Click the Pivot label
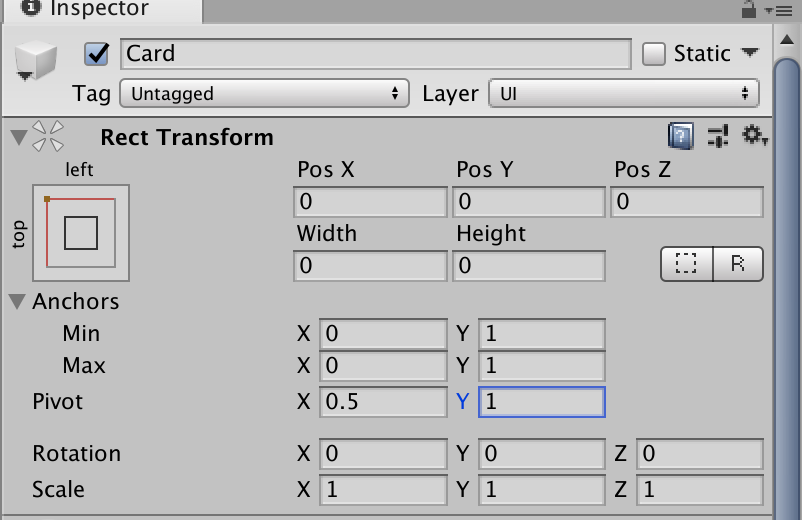 point(57,402)
